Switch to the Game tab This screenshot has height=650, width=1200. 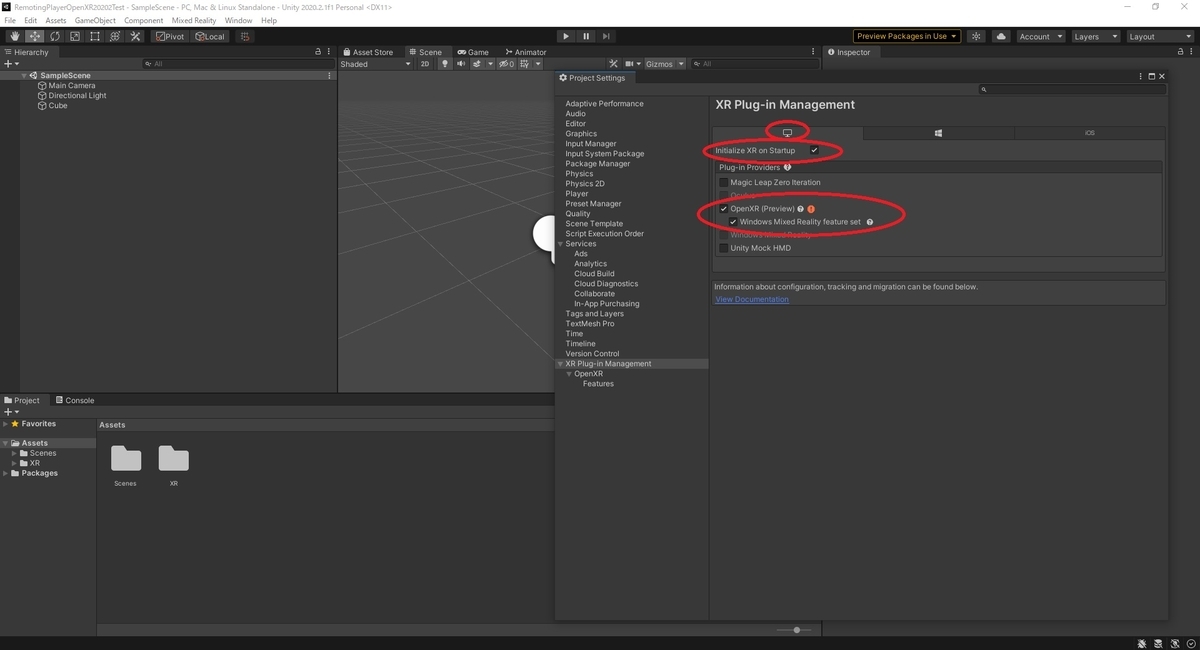[x=474, y=52]
